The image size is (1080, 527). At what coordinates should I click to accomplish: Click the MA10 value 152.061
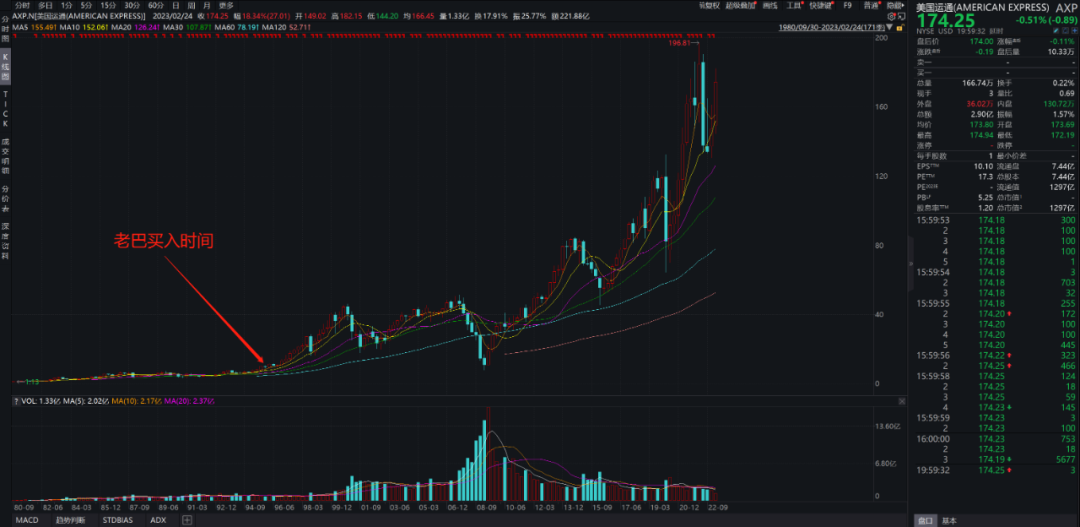(97, 28)
